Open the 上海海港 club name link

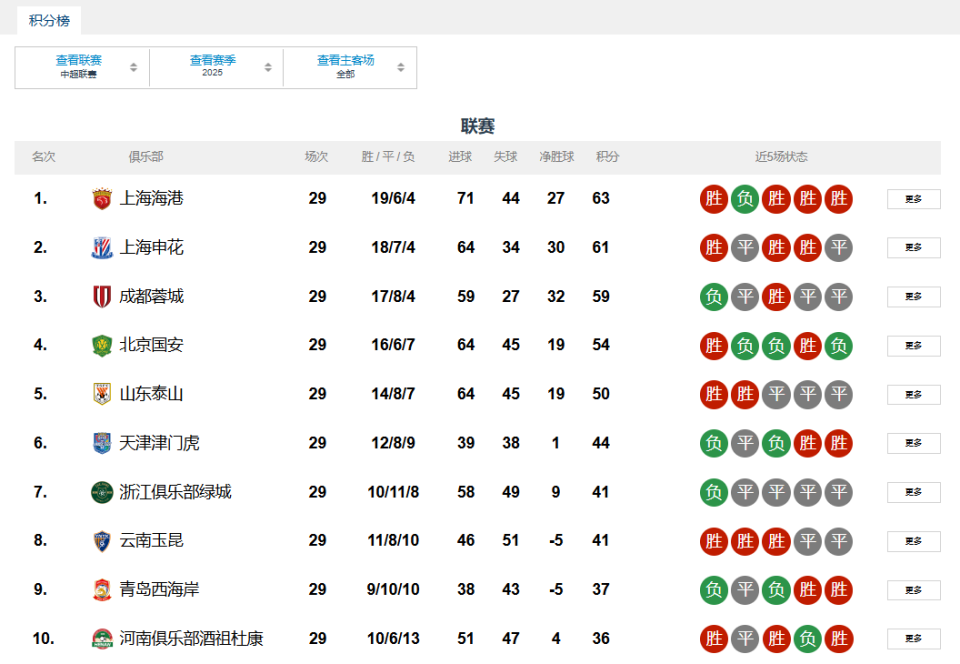point(151,198)
